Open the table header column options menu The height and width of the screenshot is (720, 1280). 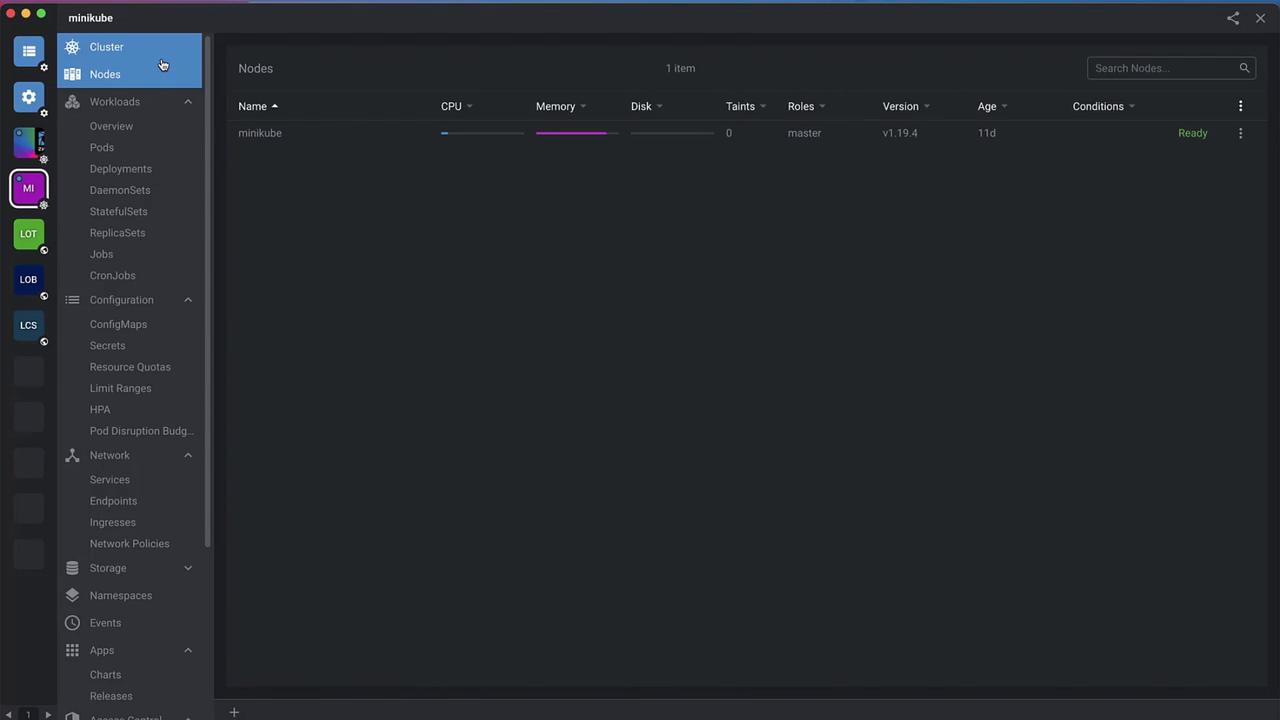[1241, 106]
